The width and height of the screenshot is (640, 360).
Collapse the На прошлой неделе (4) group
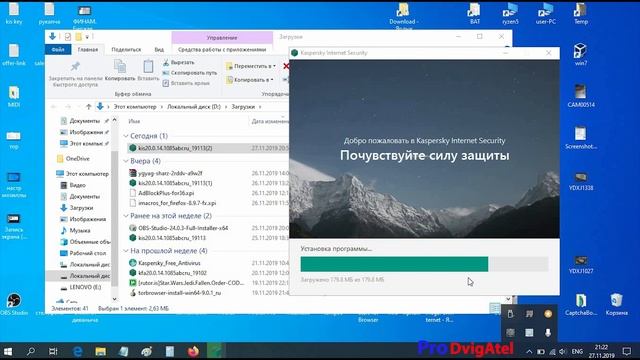click(126, 251)
